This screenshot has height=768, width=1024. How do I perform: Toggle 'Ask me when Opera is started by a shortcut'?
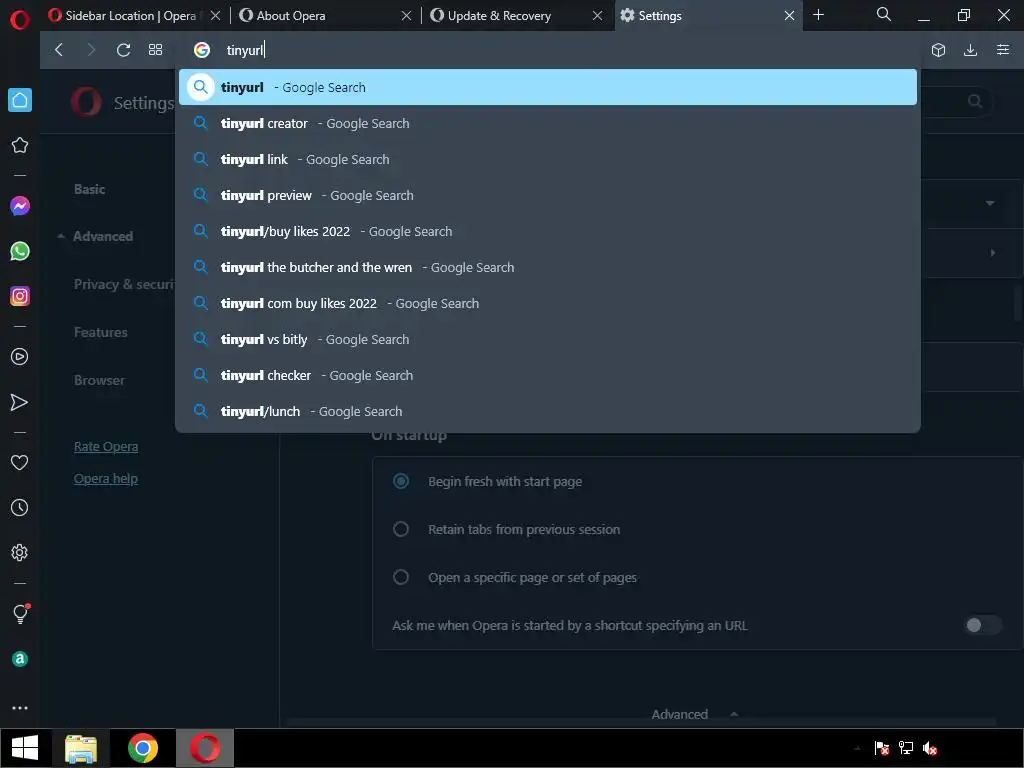[983, 626]
